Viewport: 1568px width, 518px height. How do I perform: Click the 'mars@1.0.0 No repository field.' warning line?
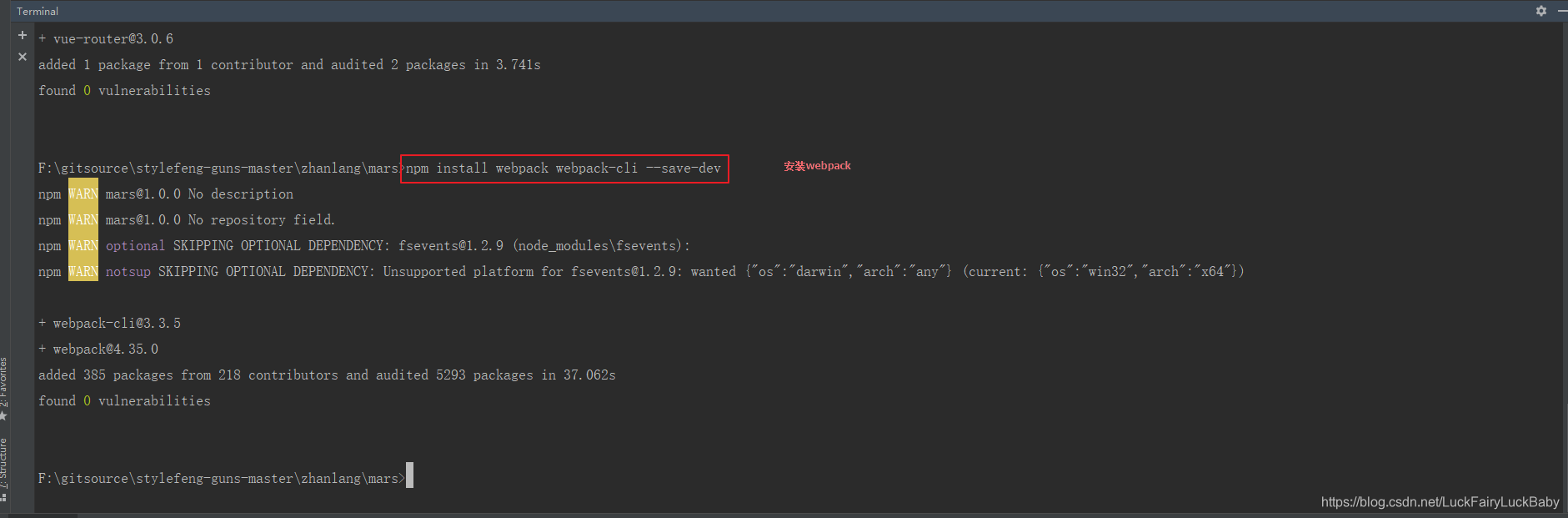tap(187, 220)
